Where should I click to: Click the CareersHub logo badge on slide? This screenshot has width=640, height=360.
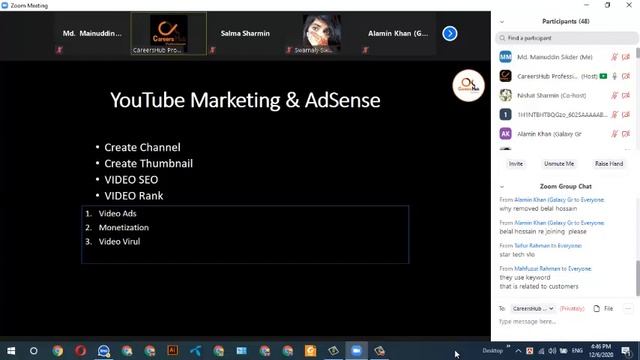point(468,86)
